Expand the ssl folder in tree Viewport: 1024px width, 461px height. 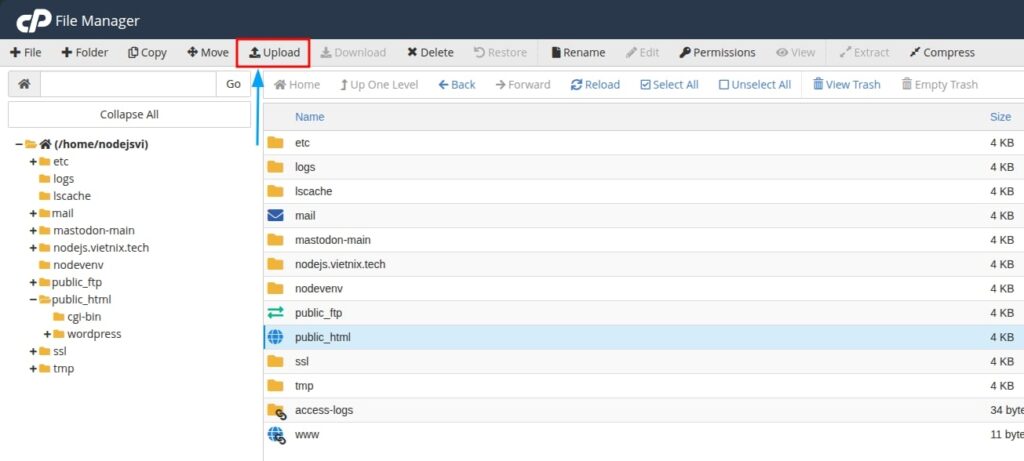coord(33,351)
